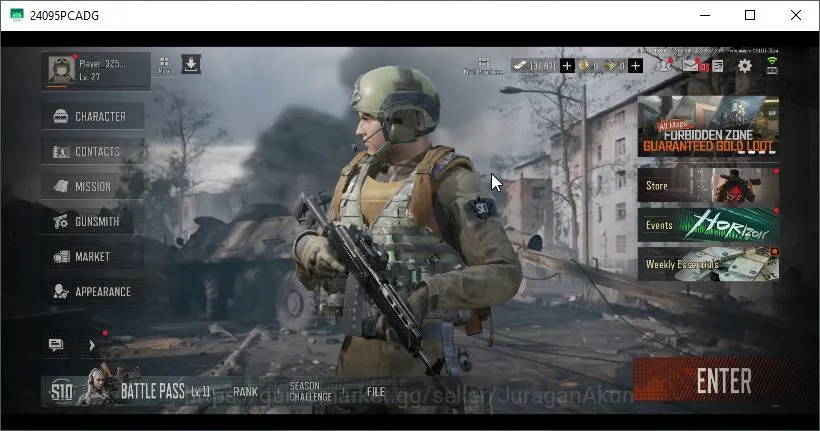Add gold bars with the second plus button
Image resolution: width=820 pixels, height=431 pixels.
[x=635, y=66]
